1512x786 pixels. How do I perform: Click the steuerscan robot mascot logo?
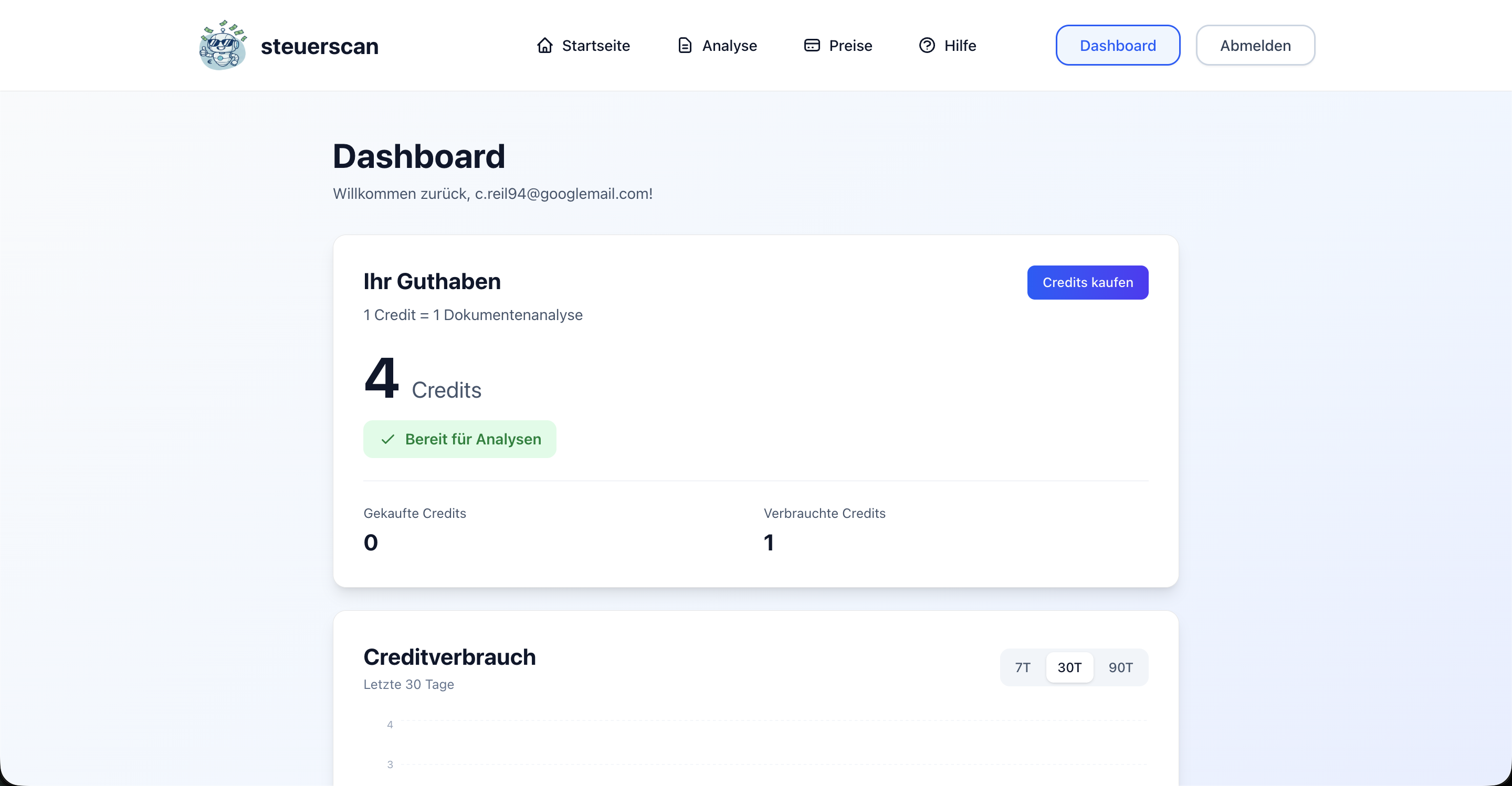tap(223, 45)
